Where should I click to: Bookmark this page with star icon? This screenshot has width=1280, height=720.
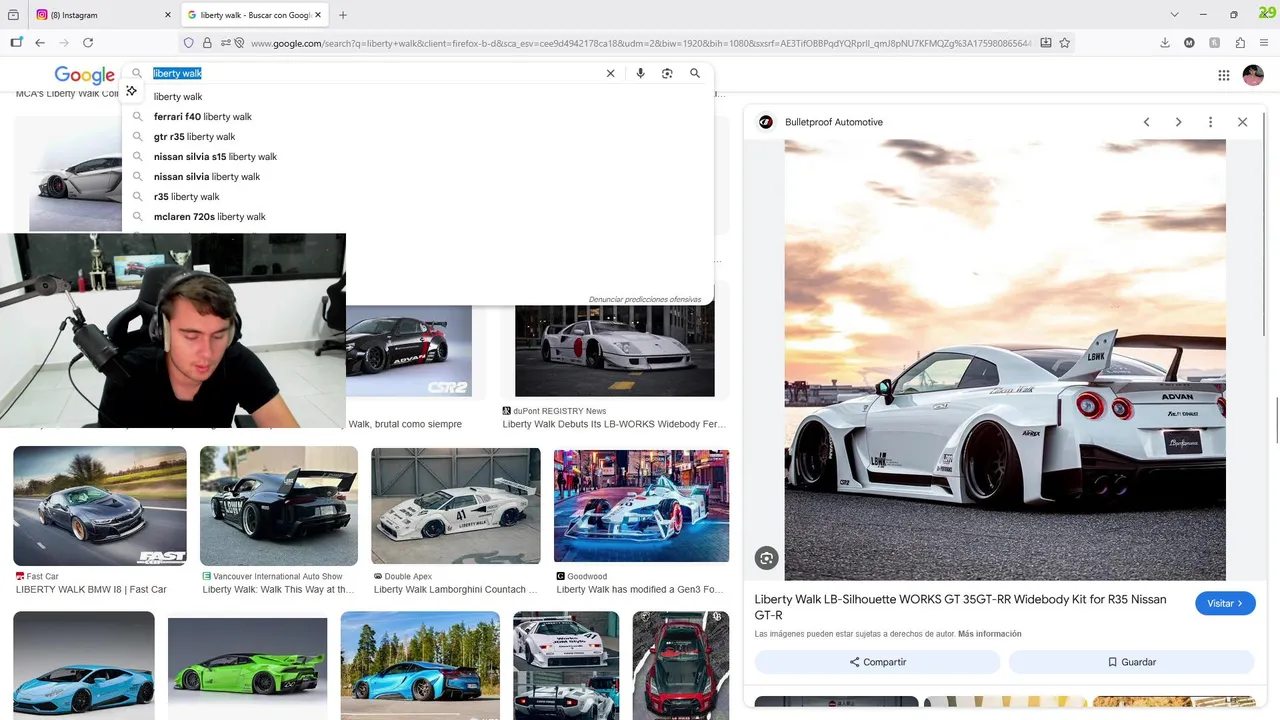(1065, 43)
